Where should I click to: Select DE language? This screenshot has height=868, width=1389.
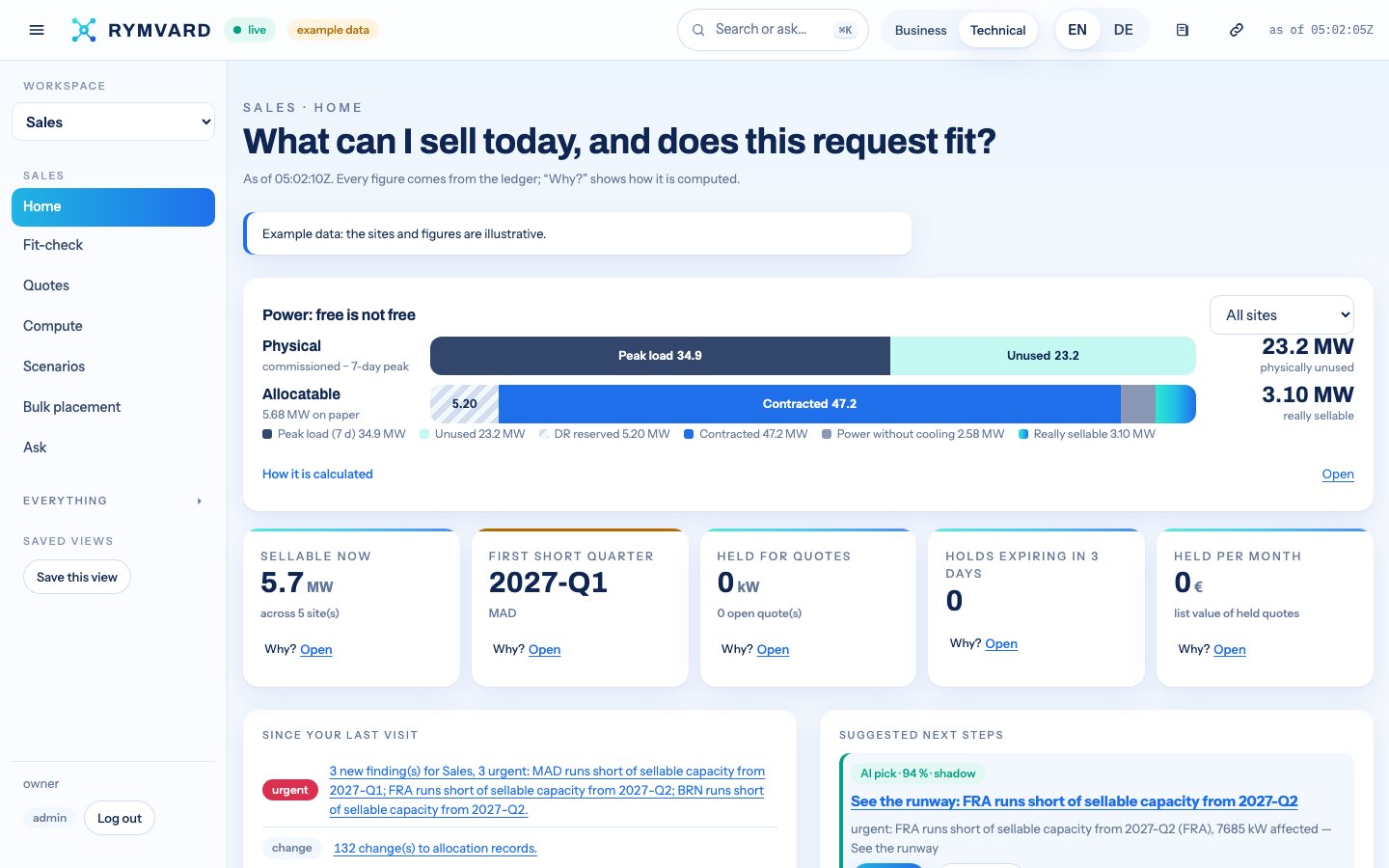click(1124, 30)
